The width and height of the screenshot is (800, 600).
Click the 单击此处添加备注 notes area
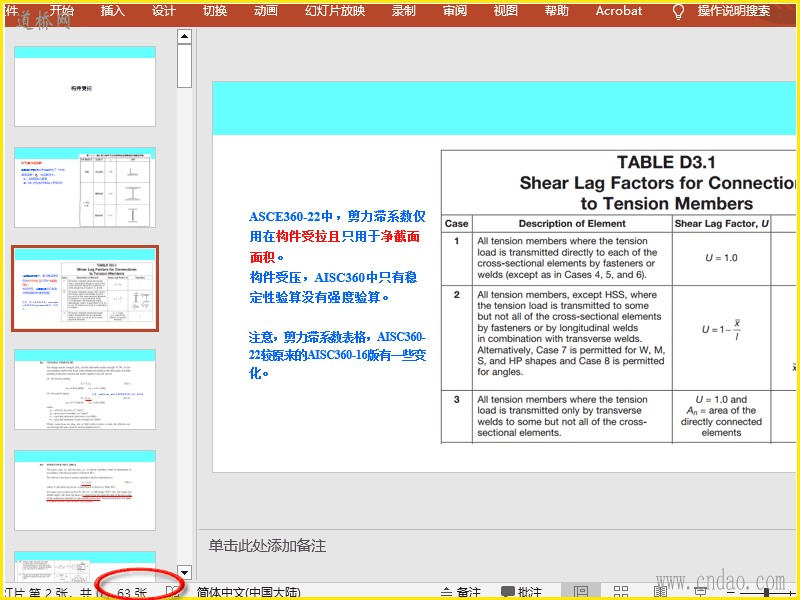tap(267, 546)
